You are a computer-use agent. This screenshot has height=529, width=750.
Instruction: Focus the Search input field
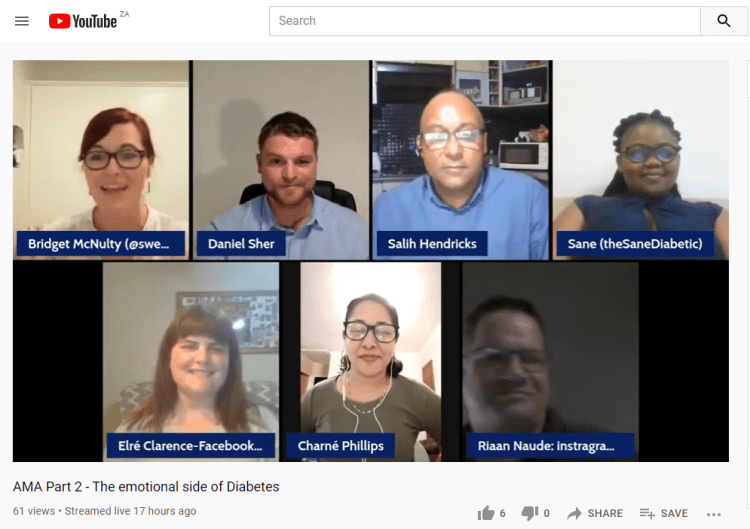pos(485,21)
